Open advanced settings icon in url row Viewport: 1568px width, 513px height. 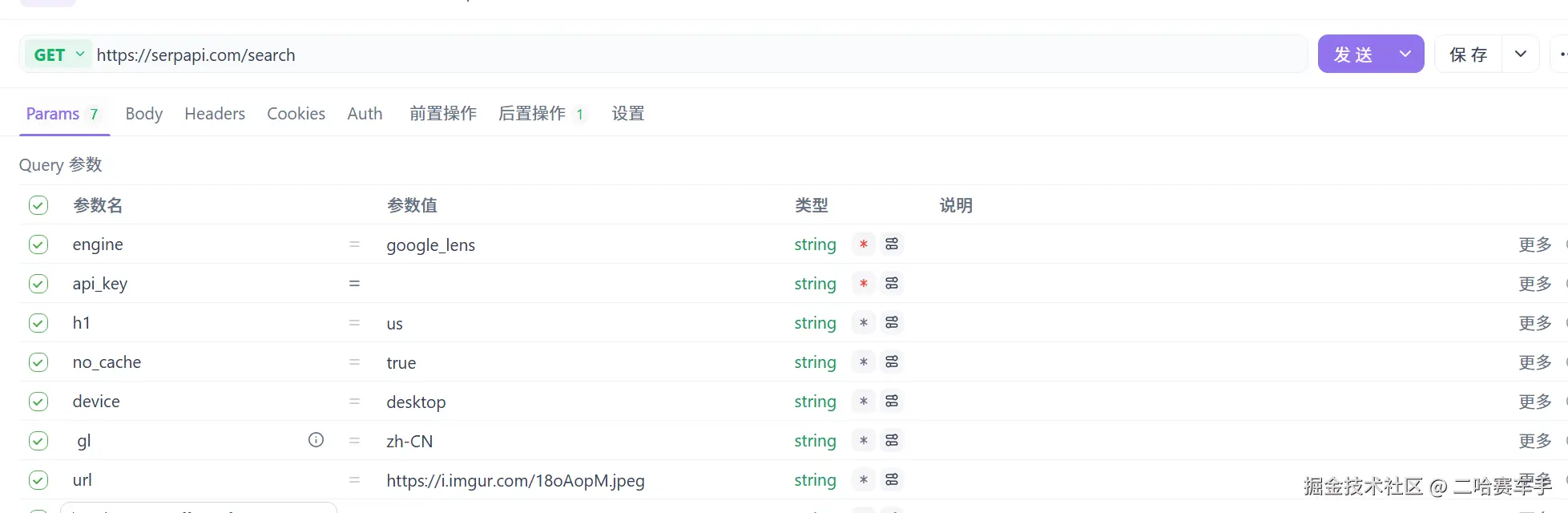892,479
